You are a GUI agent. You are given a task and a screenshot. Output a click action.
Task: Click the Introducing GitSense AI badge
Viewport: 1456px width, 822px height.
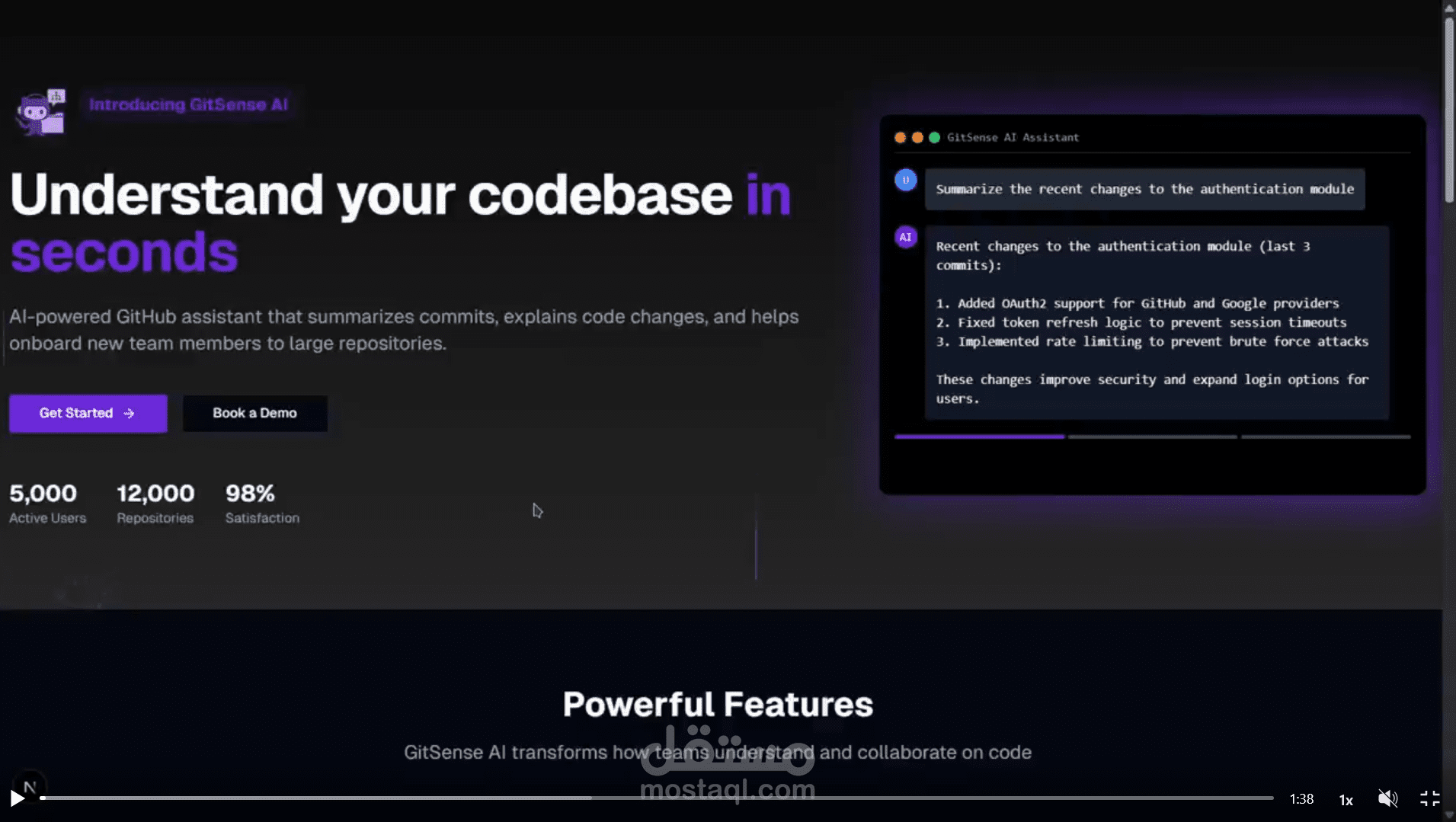pyautogui.click(x=188, y=104)
